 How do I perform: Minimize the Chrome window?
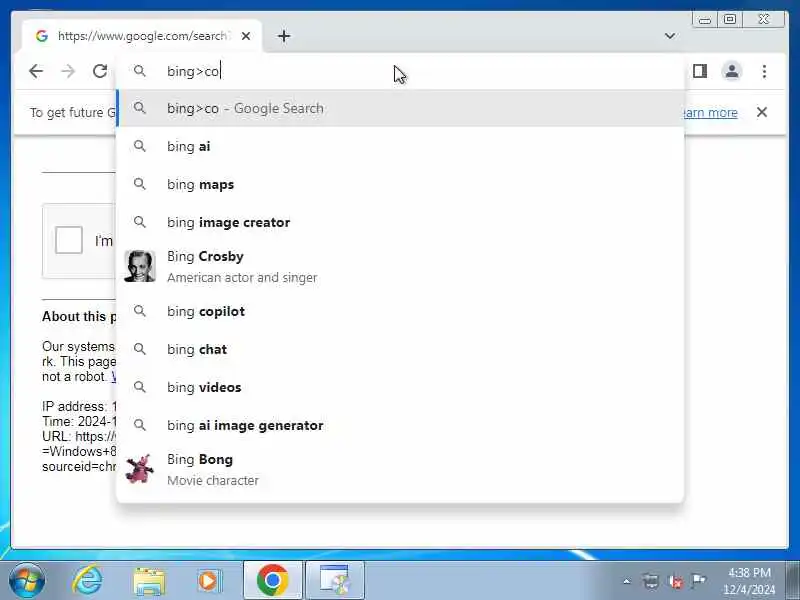705,19
